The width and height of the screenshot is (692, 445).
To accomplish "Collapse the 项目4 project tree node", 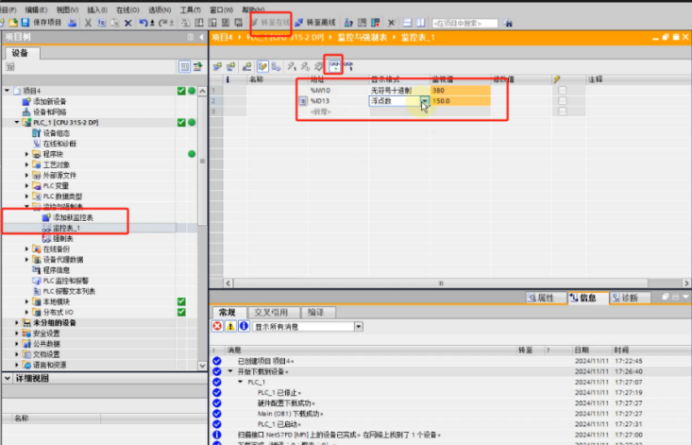I will click(x=7, y=91).
